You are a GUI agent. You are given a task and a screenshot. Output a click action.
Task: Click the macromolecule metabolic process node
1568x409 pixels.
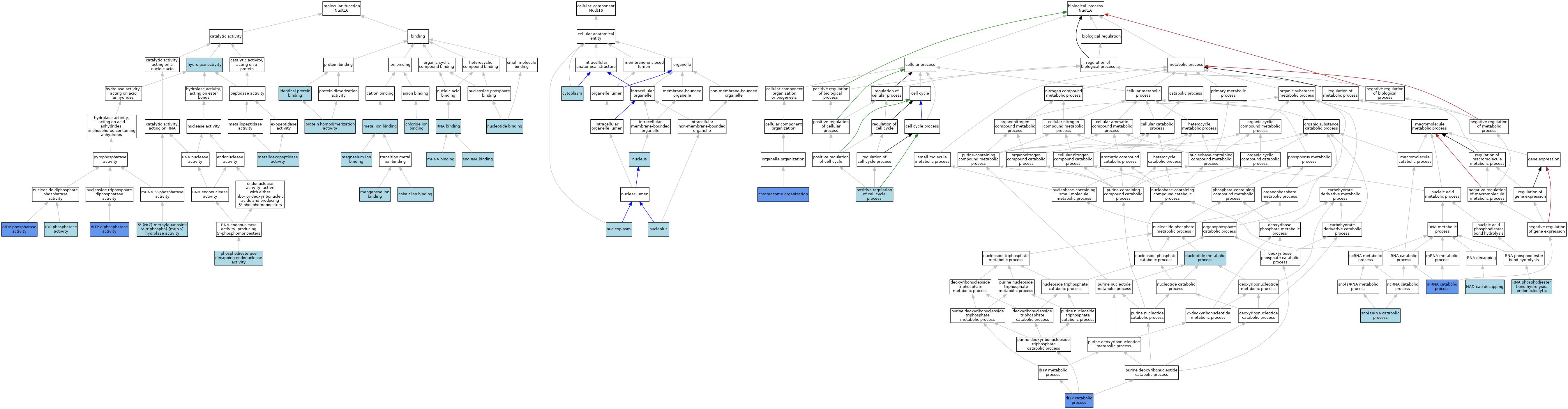[1430, 127]
